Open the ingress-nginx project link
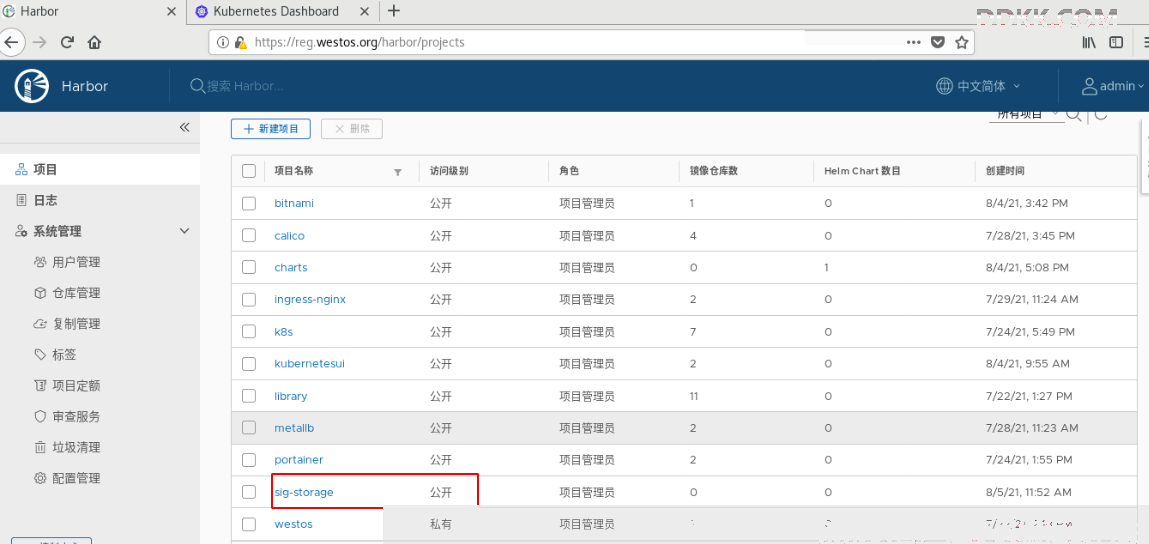Image resolution: width=1149 pixels, height=544 pixels. (x=310, y=299)
